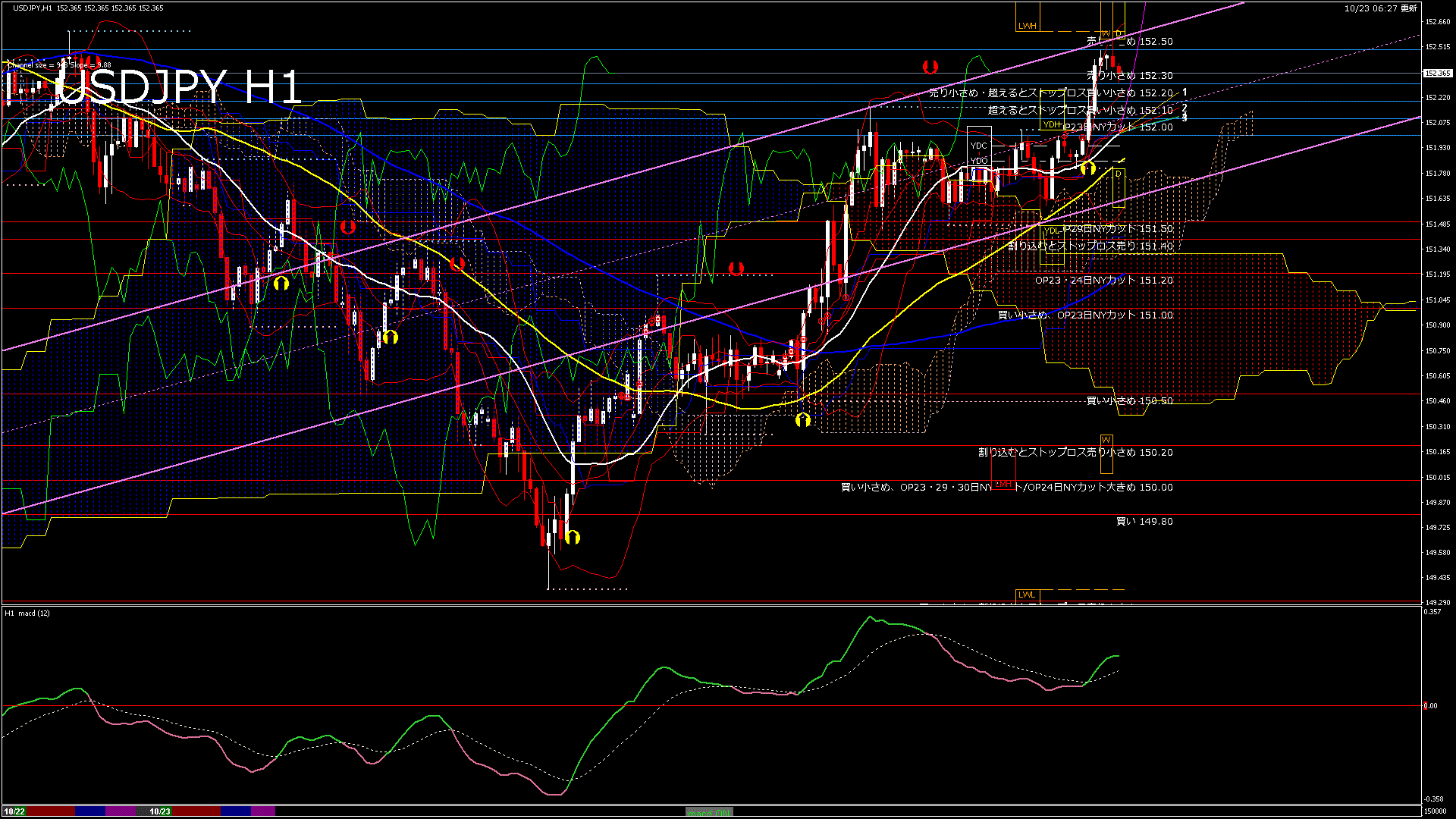This screenshot has width=1456, height=819.
Task: Click the 10/23 date marker
Action: click(x=160, y=811)
